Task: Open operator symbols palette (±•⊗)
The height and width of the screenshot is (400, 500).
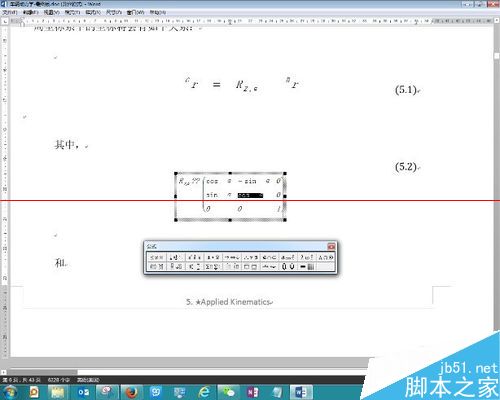Action: coord(213,257)
